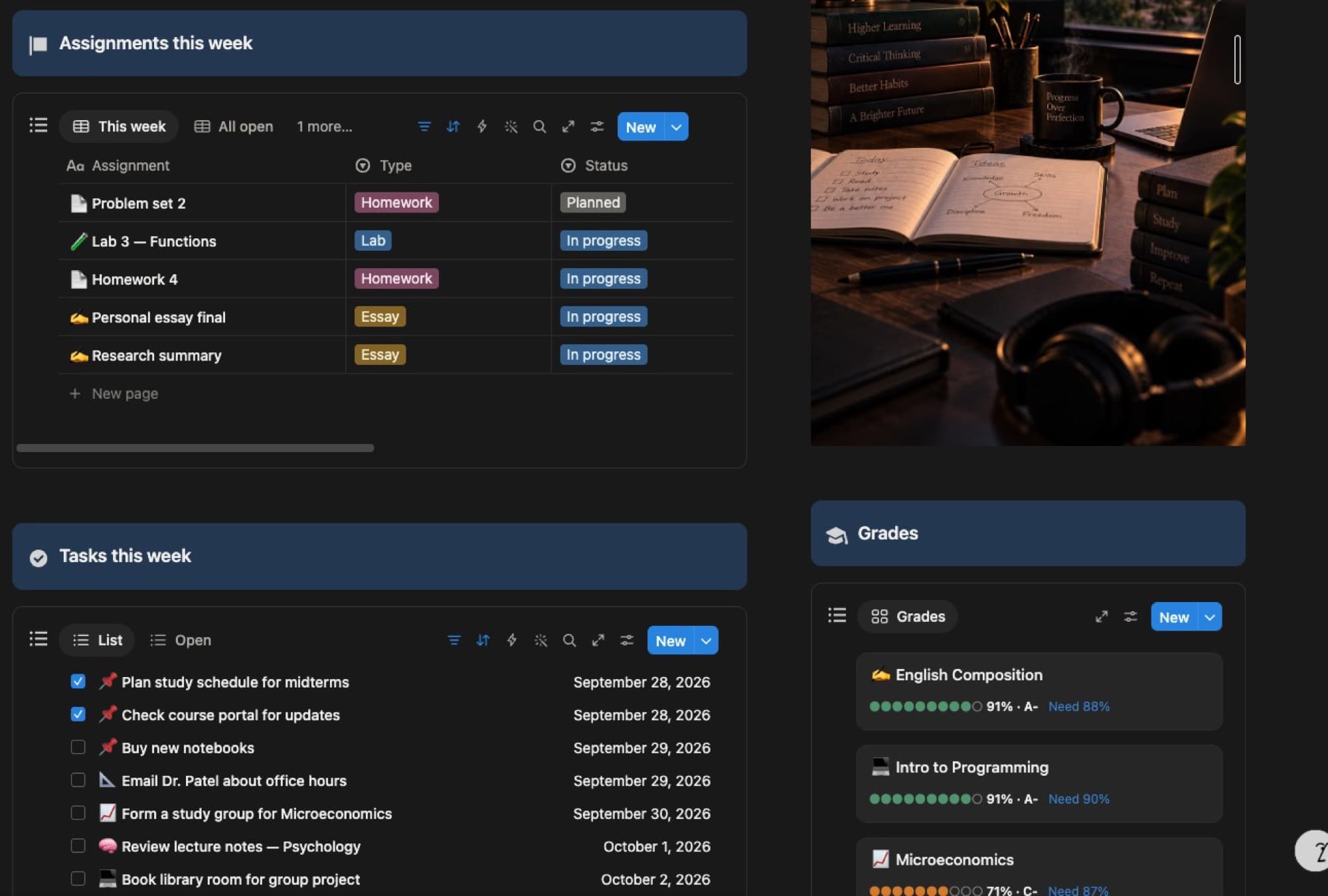Open Assignments database in full page
Screen dimensions: 1328x896
click(568, 127)
